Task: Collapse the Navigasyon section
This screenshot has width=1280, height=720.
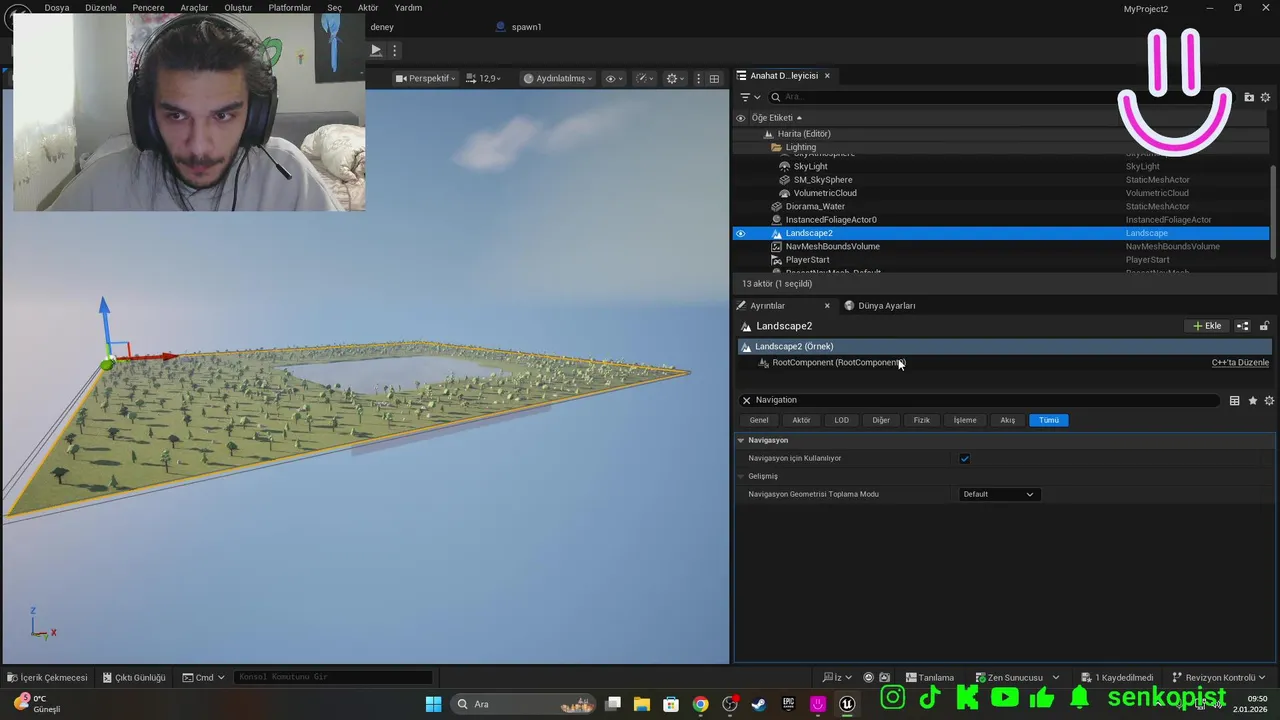Action: 741,440
